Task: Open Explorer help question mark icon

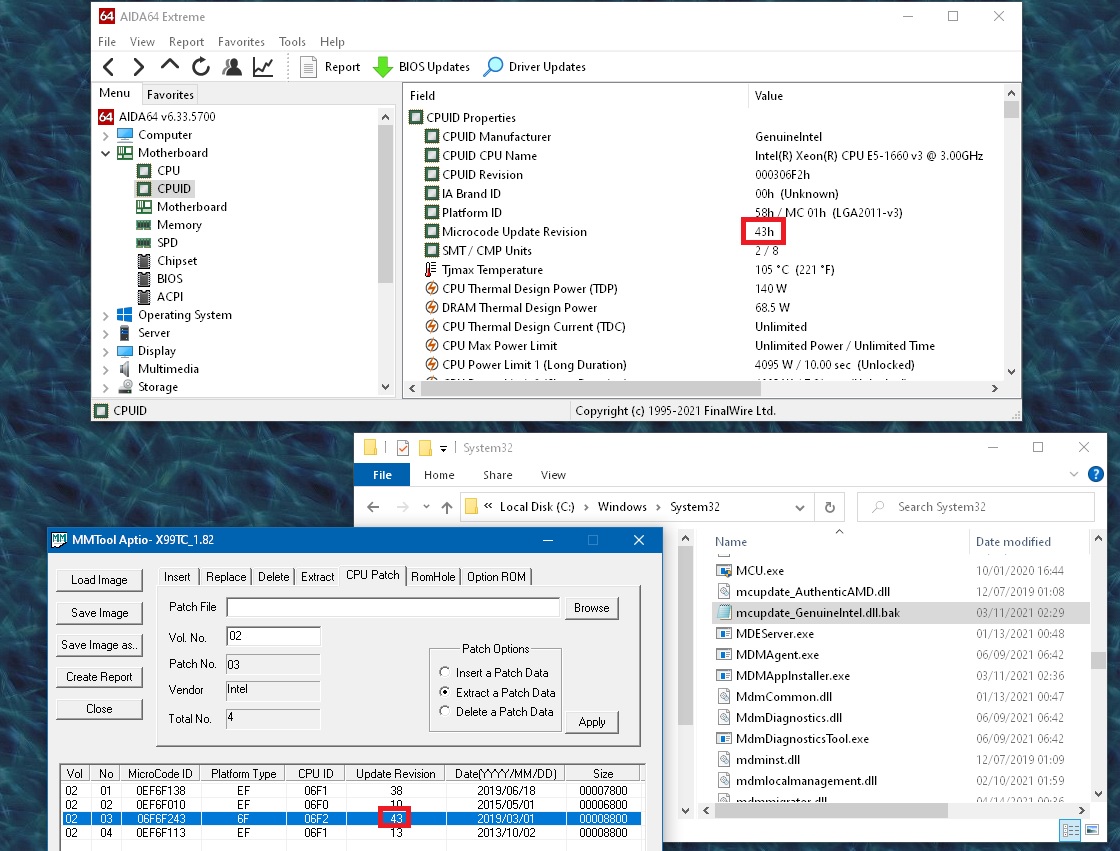Action: tap(1095, 474)
